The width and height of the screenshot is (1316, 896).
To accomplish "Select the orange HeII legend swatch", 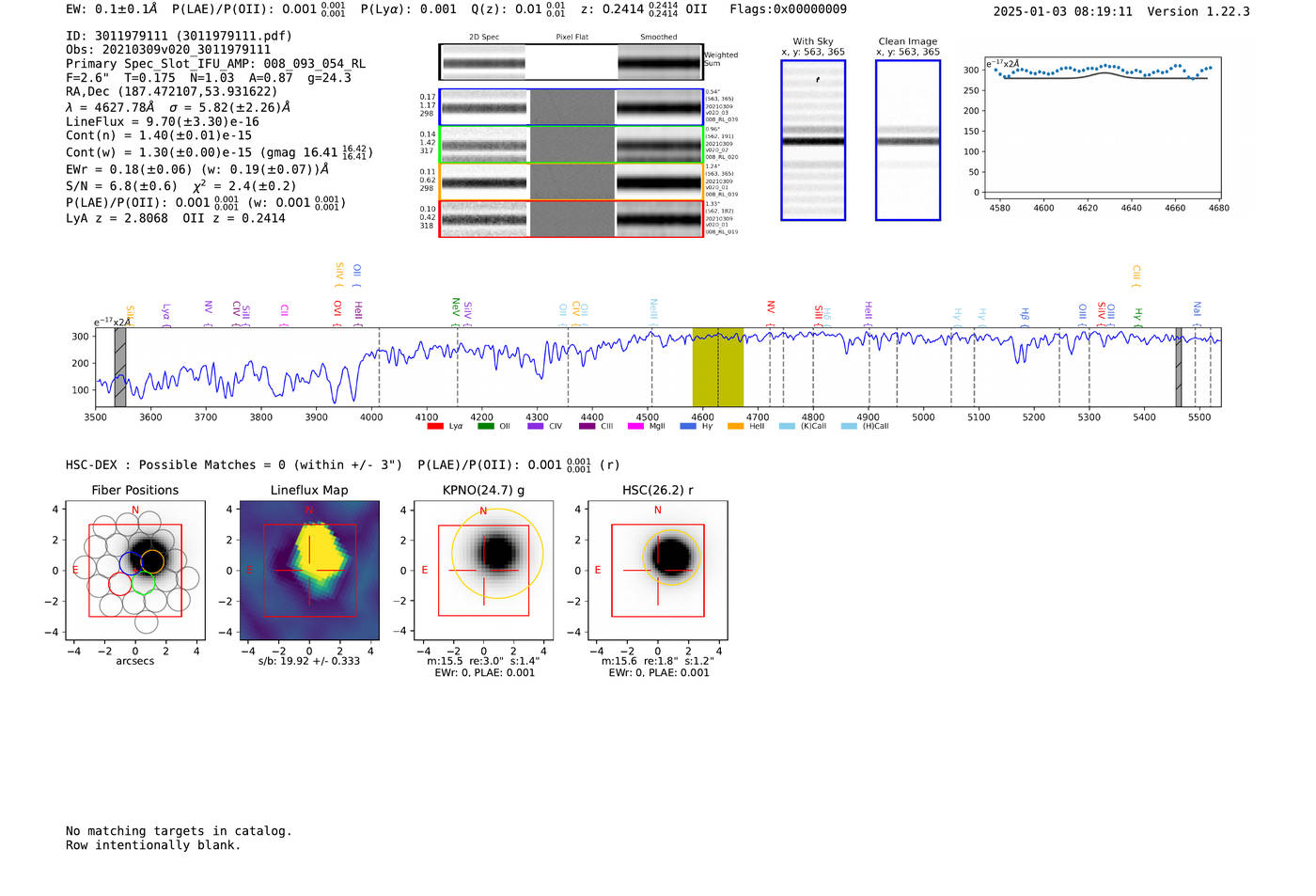I will click(736, 427).
